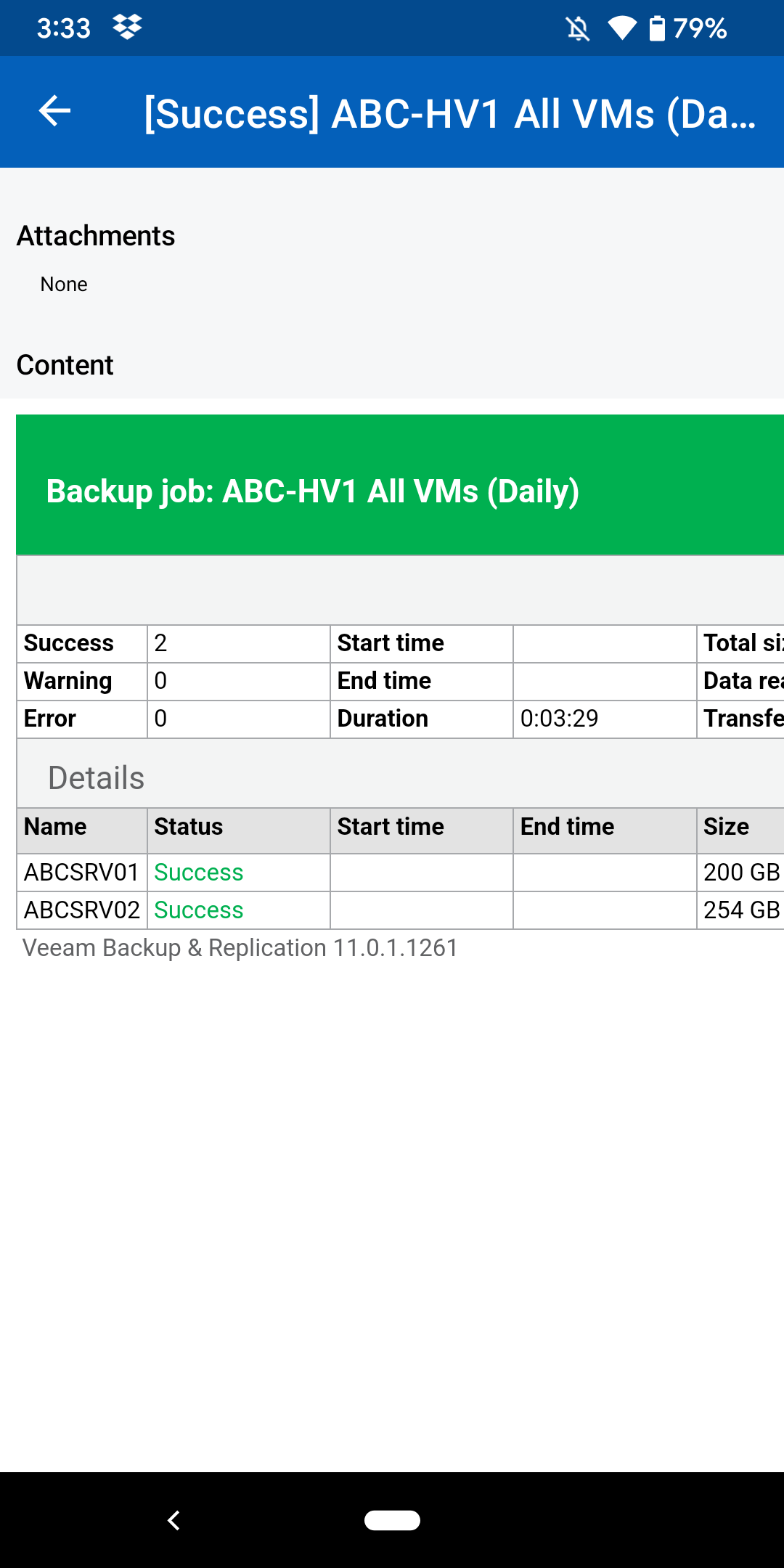The width and height of the screenshot is (784, 1568).
Task: Select the green Backup job banner
Action: [399, 486]
